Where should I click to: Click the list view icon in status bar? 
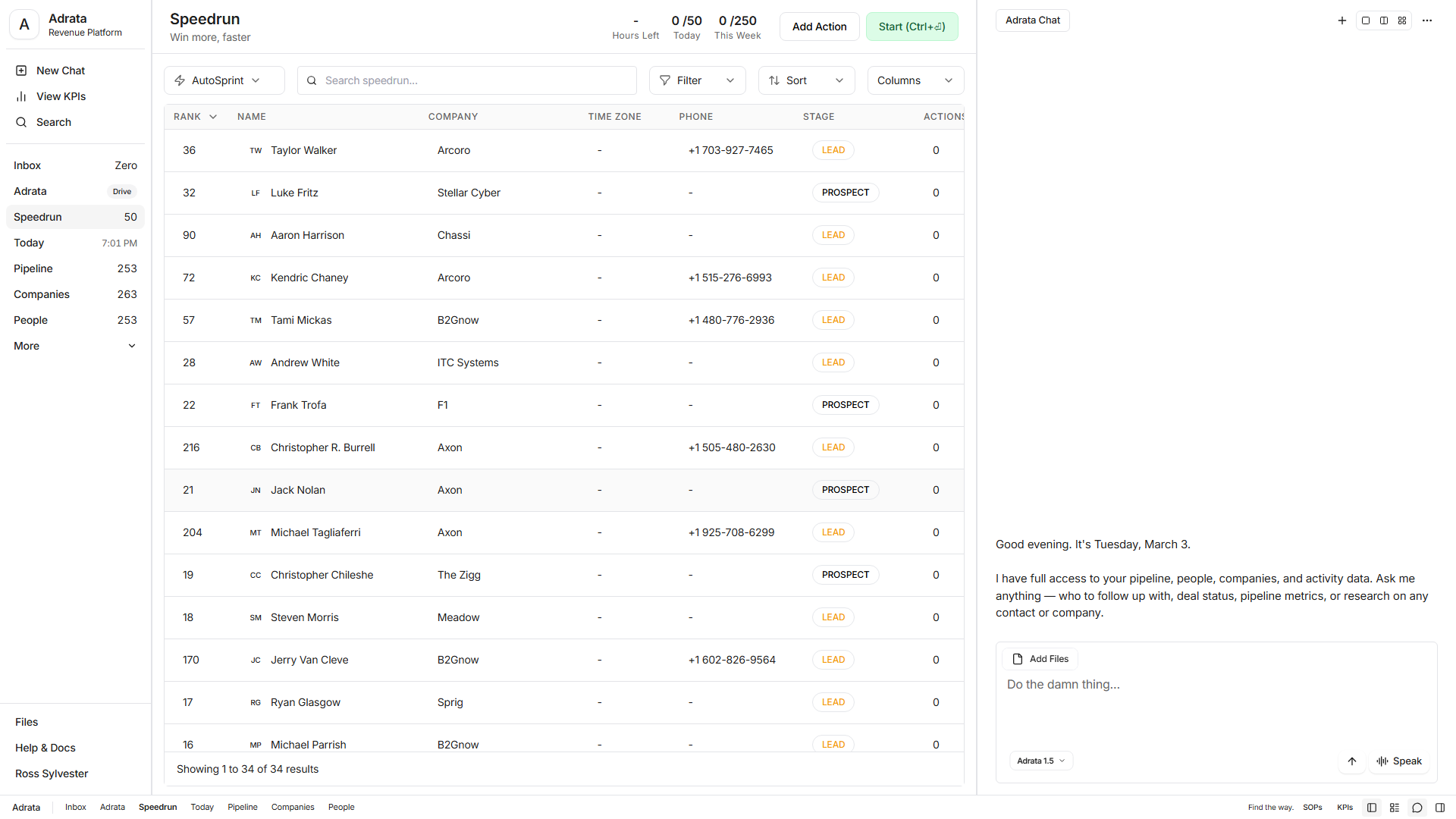pos(1394,807)
